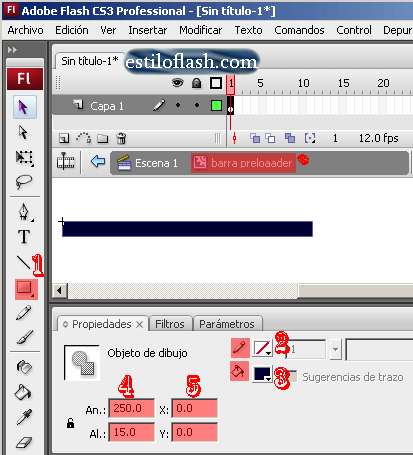Select the Text tool
The image size is (413, 455).
point(24,237)
